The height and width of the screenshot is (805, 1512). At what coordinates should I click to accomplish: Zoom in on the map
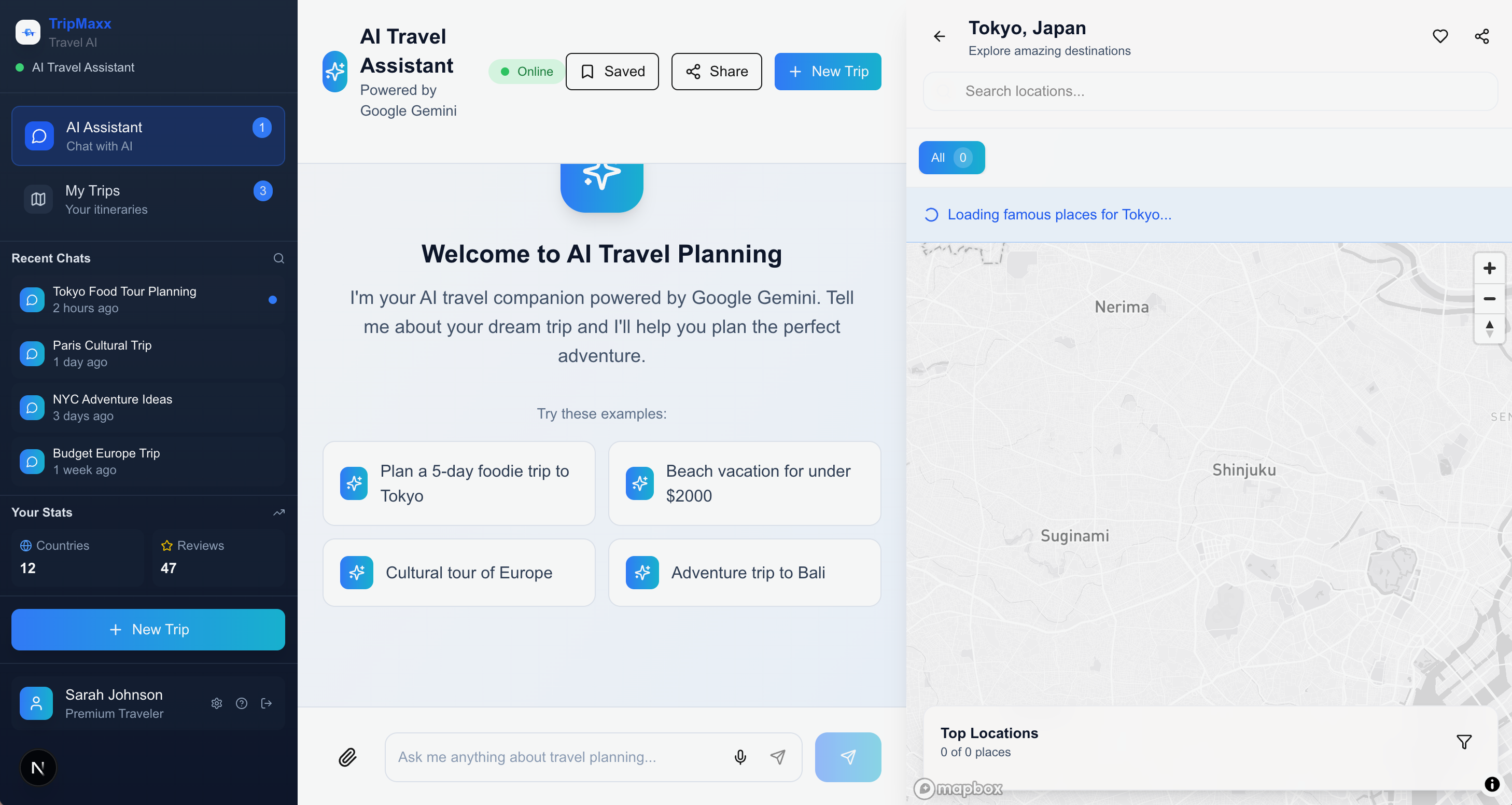click(x=1489, y=268)
